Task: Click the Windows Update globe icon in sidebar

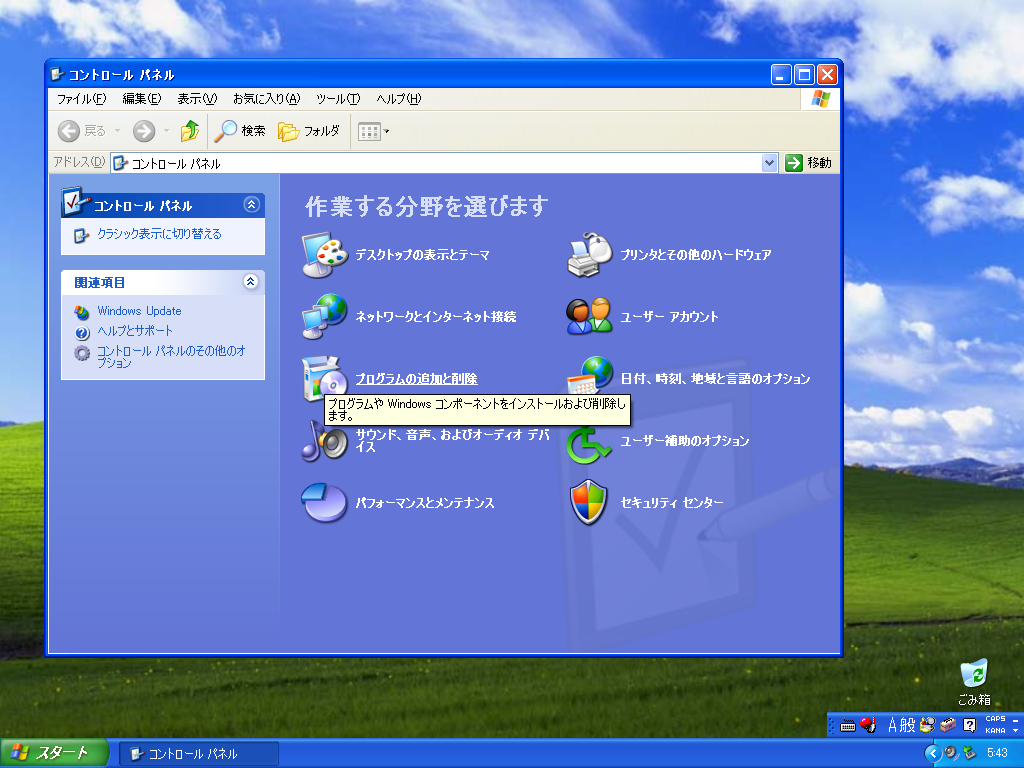Action: tap(82, 312)
